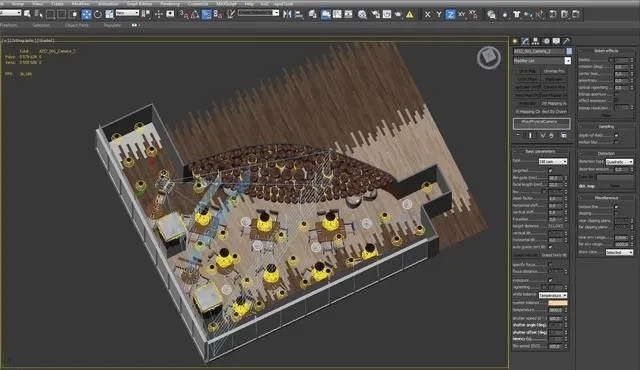Toggle the affect exposure checkbox

(x=616, y=100)
